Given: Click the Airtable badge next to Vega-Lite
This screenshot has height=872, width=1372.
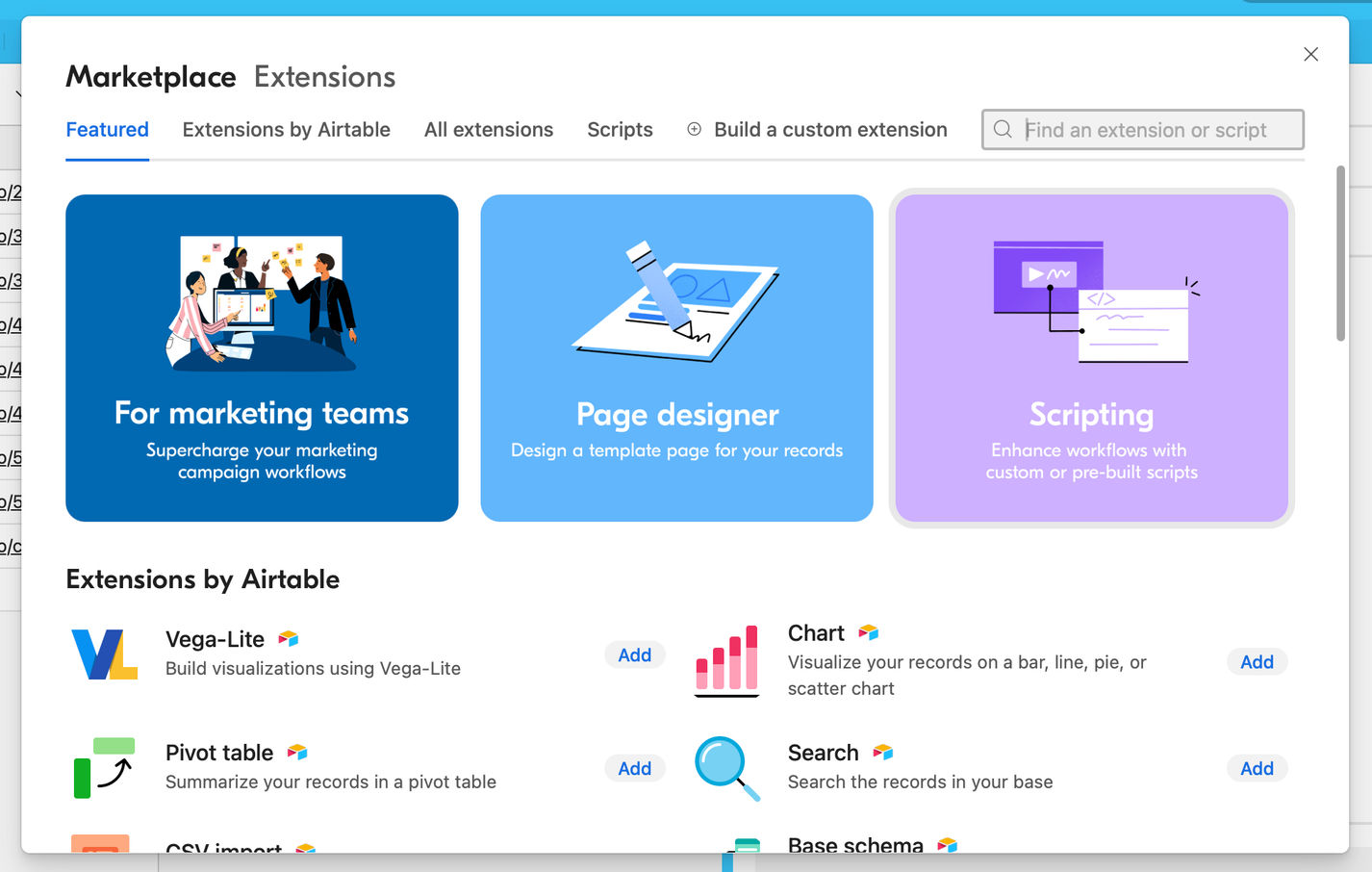Looking at the screenshot, I should (288, 638).
